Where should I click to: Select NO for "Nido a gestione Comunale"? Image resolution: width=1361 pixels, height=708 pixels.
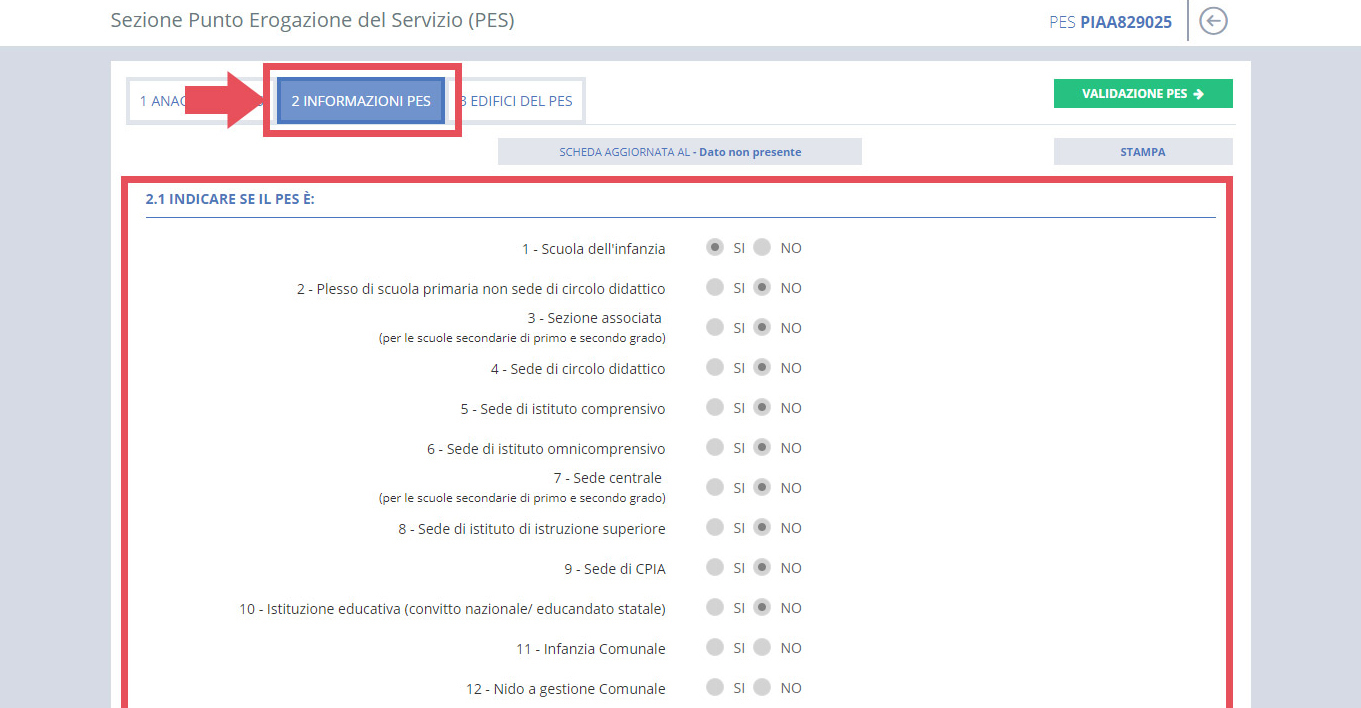coord(761,687)
